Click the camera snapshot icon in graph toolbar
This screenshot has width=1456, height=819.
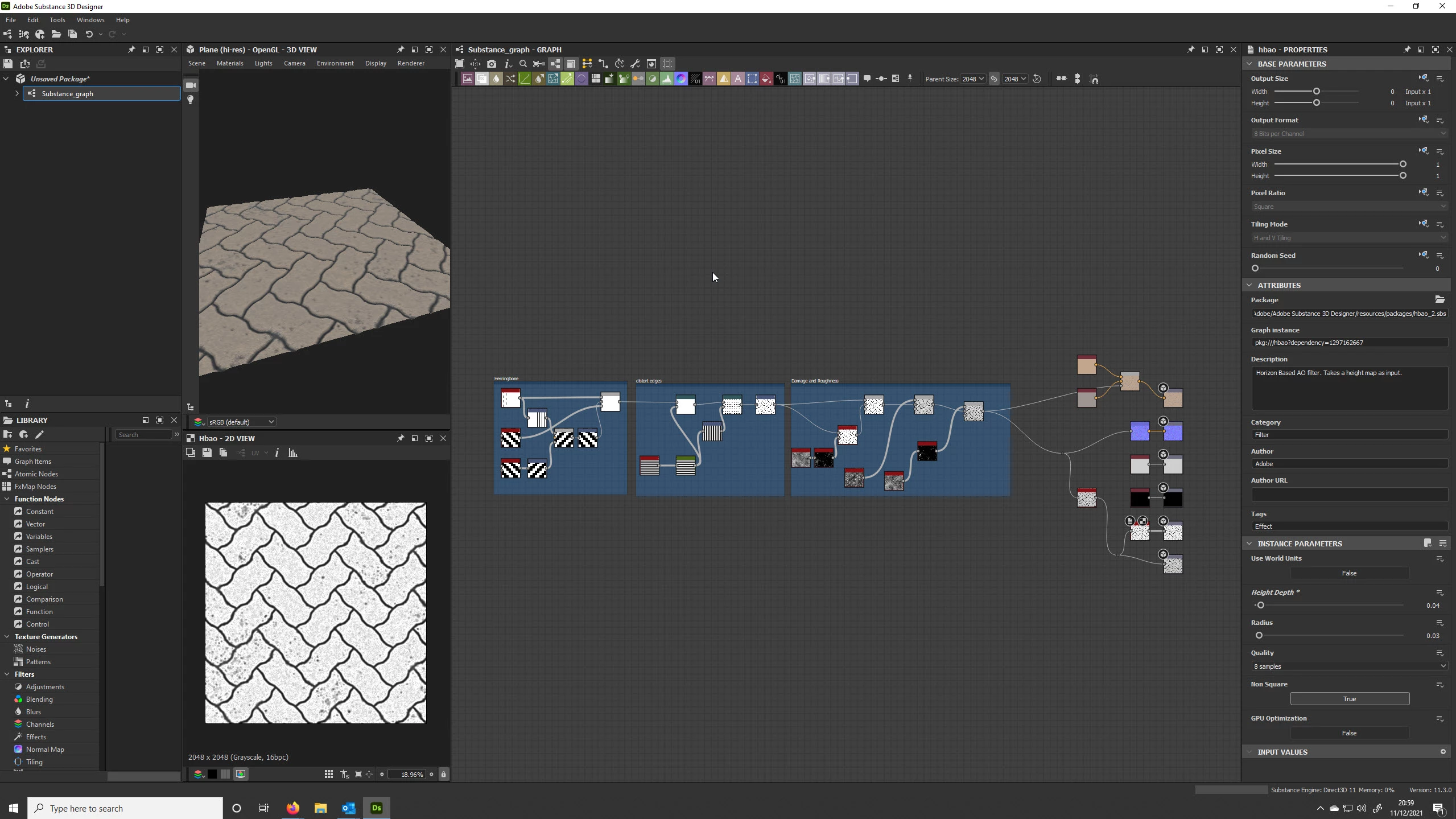(492, 64)
